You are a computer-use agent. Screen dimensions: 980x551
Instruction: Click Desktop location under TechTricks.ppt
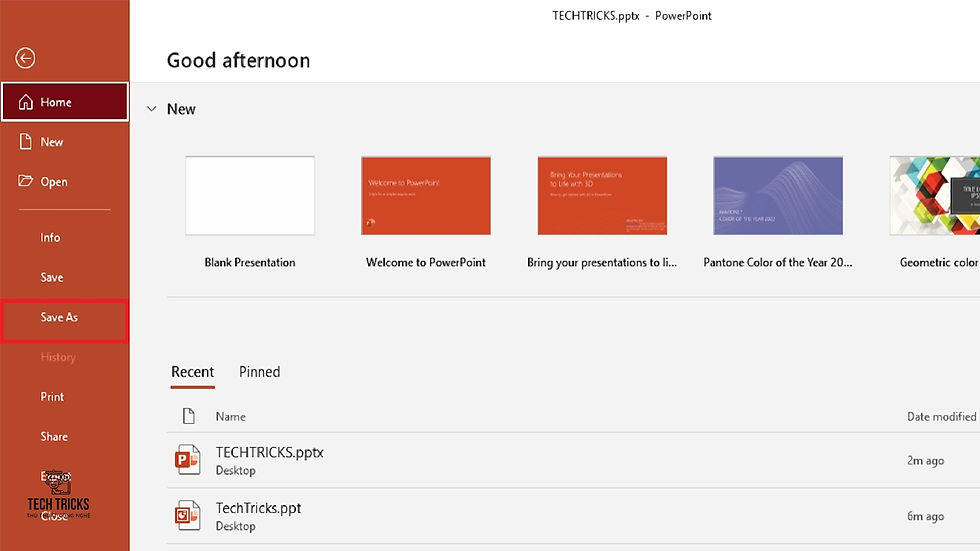point(236,526)
